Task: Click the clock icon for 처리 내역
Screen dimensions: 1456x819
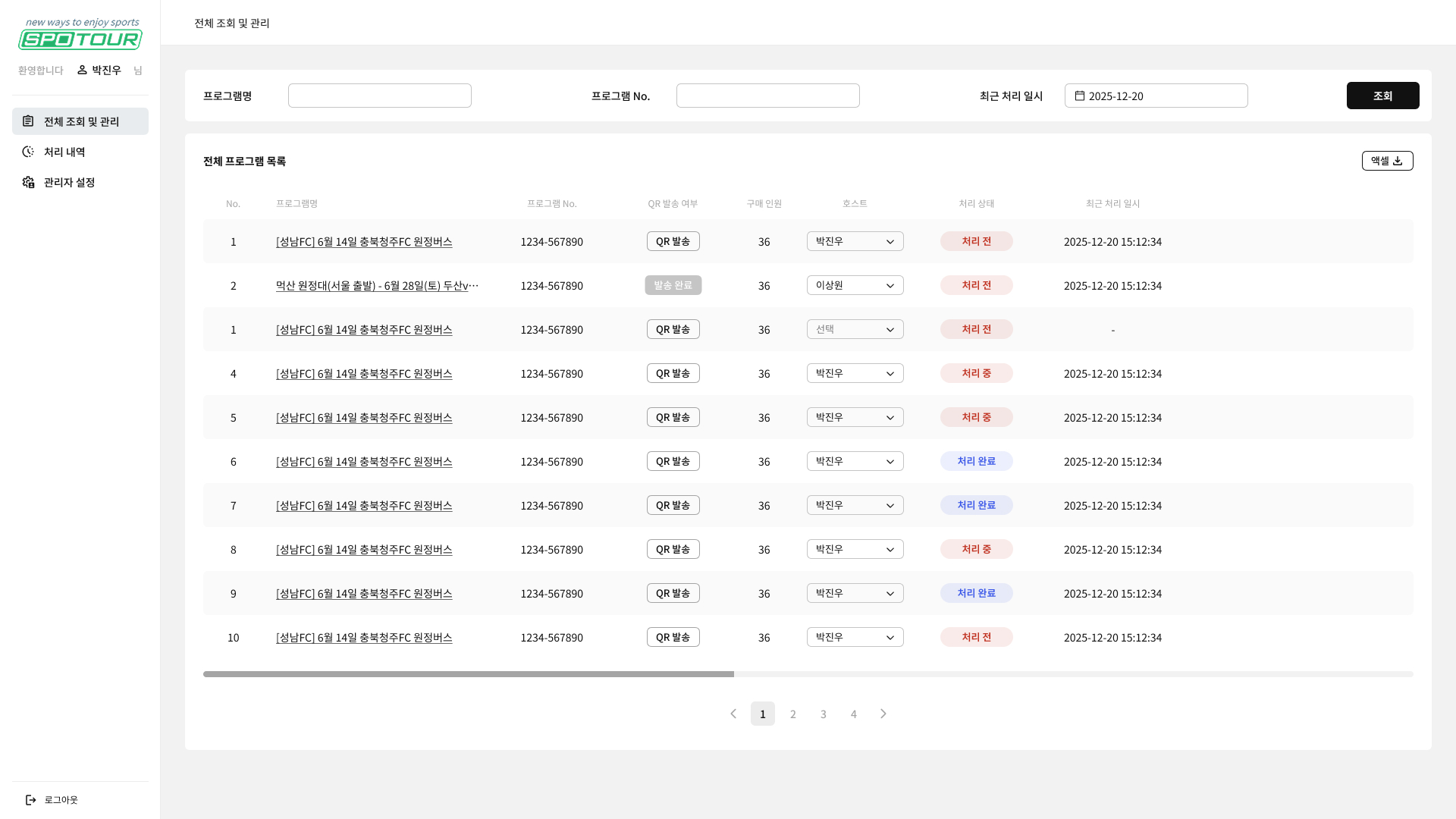Action: [28, 152]
